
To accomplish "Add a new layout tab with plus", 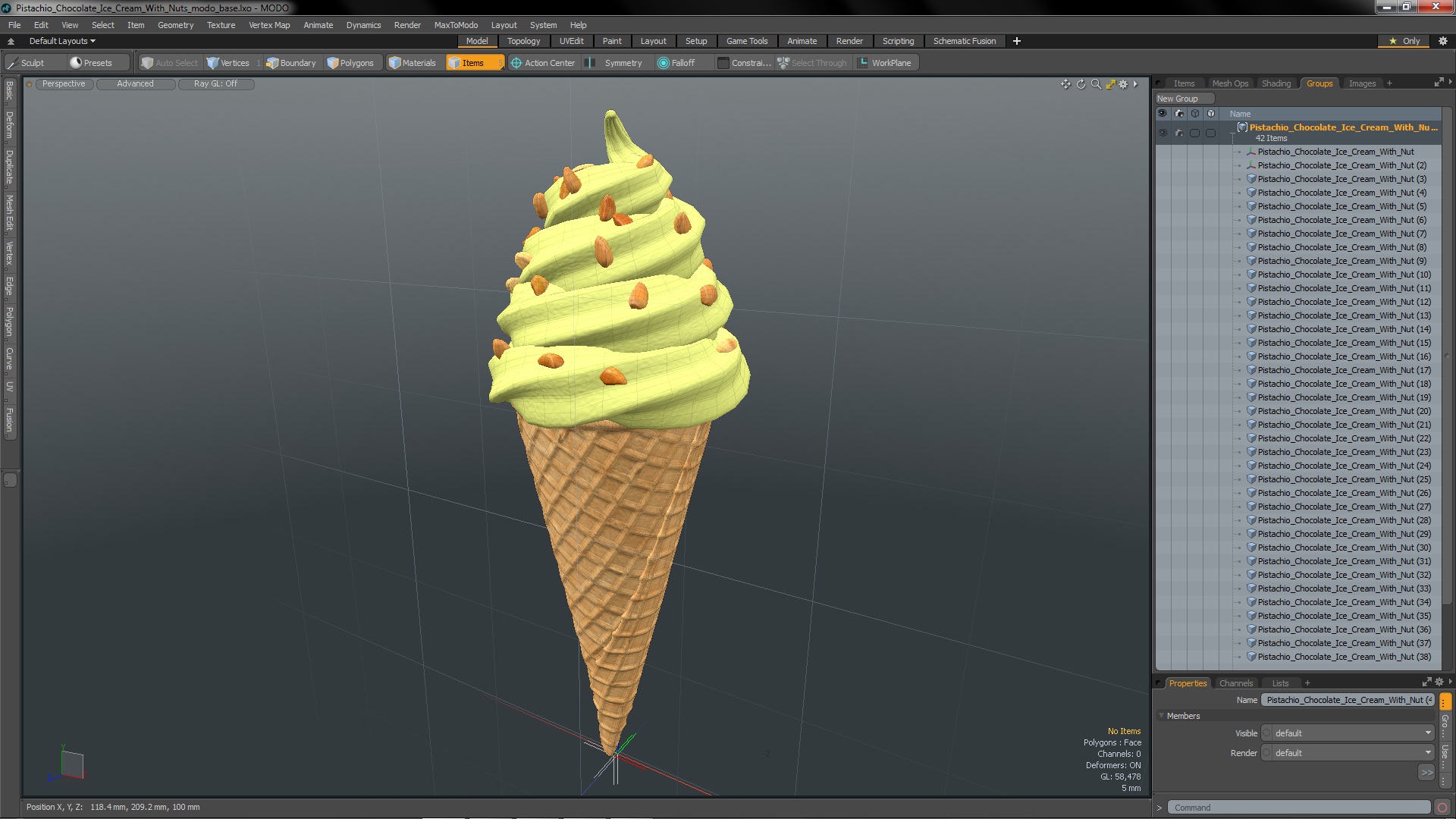I will [1016, 41].
